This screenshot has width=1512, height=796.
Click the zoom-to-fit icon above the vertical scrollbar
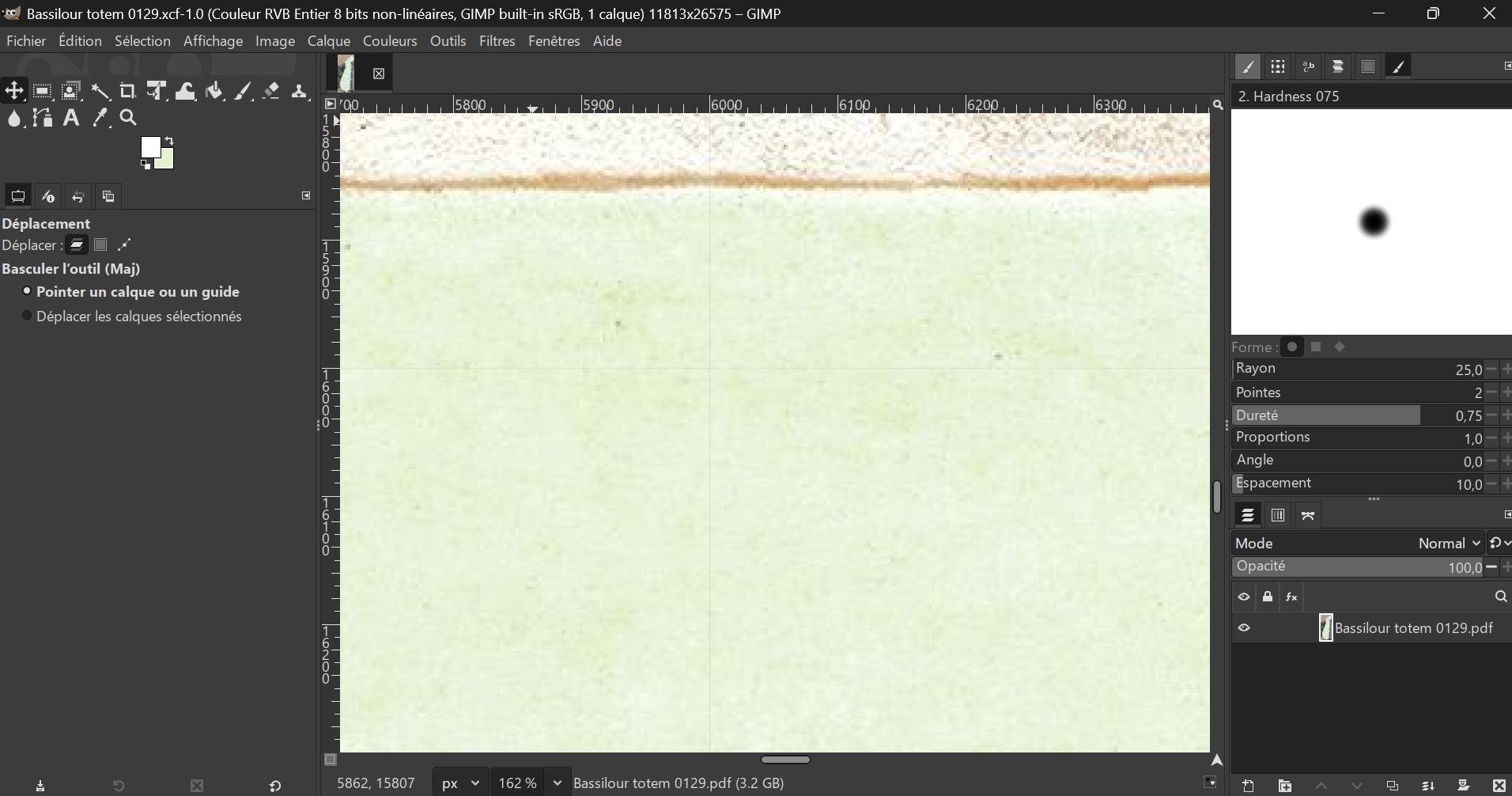pos(1218,105)
